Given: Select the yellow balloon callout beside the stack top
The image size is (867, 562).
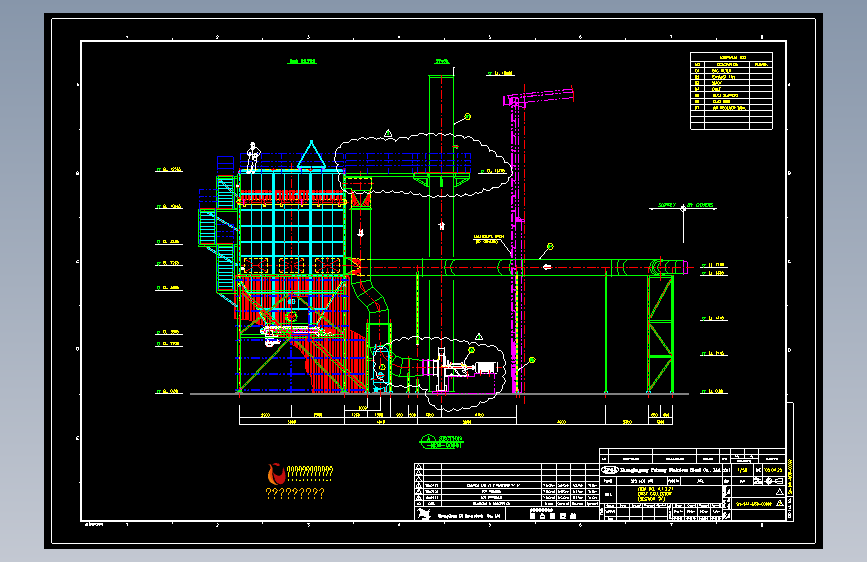Looking at the screenshot, I should 467,117.
